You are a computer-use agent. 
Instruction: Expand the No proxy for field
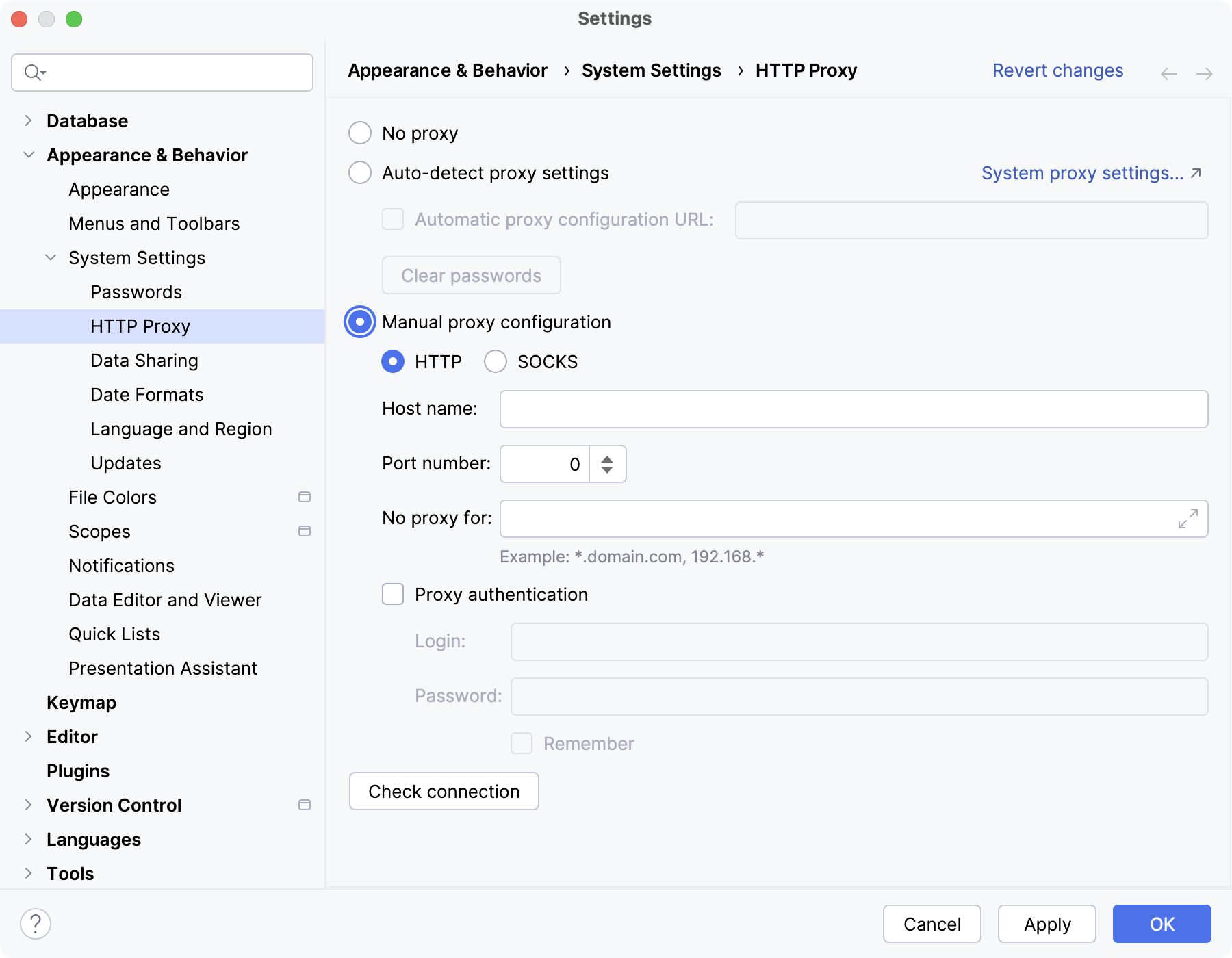click(x=1188, y=519)
